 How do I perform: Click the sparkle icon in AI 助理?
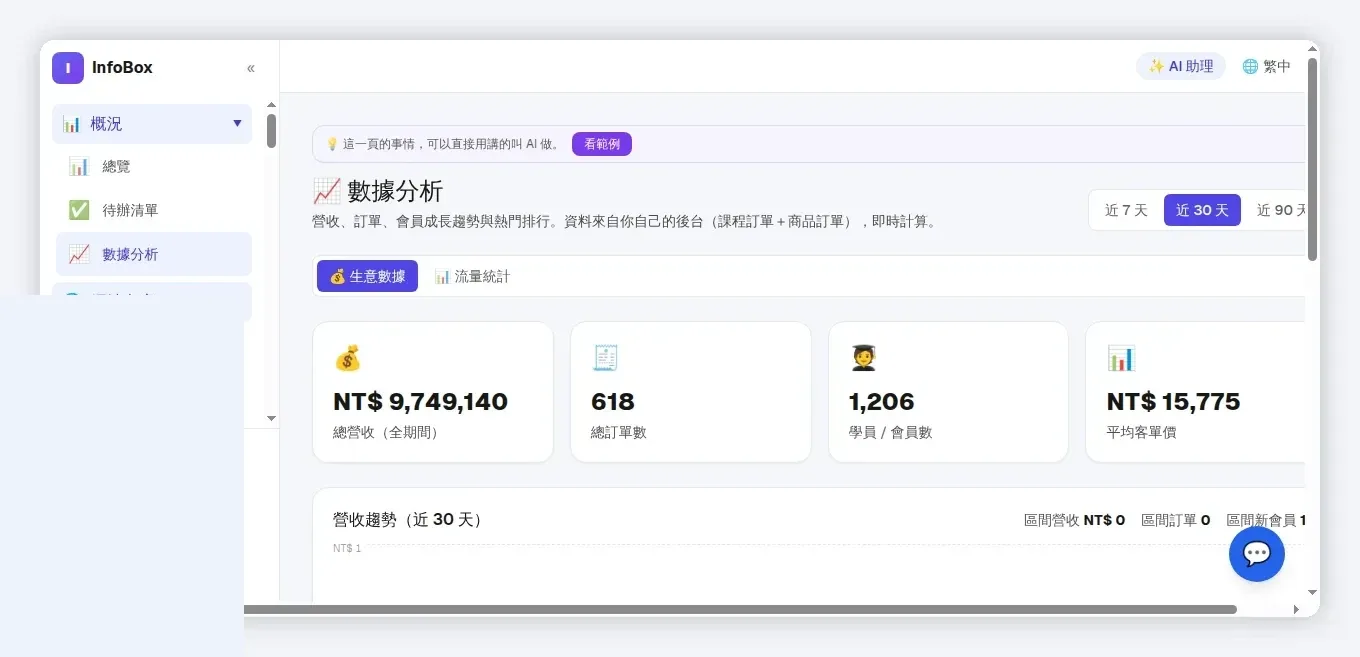point(1156,66)
